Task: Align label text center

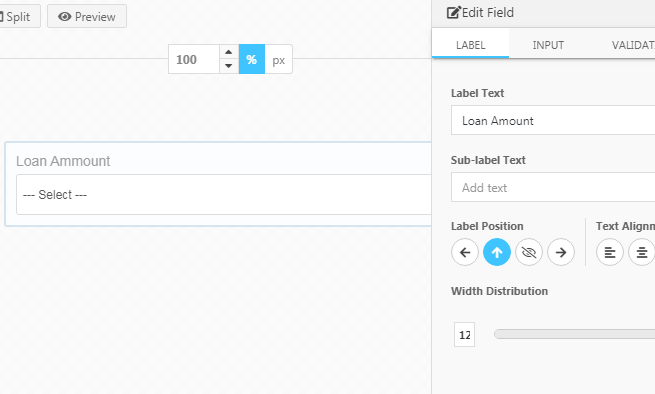Action: tap(642, 252)
